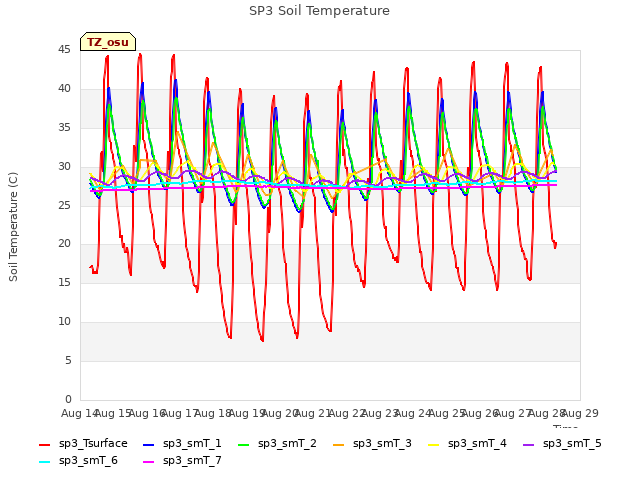Click the 10 y-axis tick label
This screenshot has height=480, width=640.
coord(64,322)
